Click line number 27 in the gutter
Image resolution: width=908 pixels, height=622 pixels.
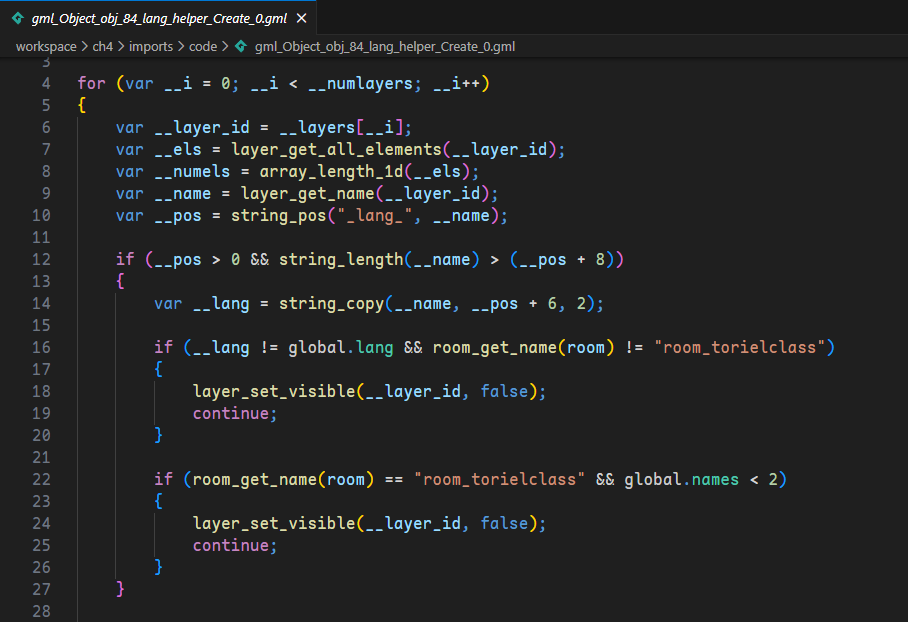coord(41,590)
